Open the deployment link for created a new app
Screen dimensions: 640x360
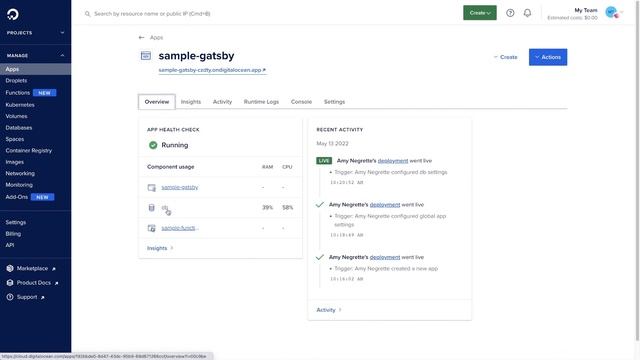[x=385, y=257]
